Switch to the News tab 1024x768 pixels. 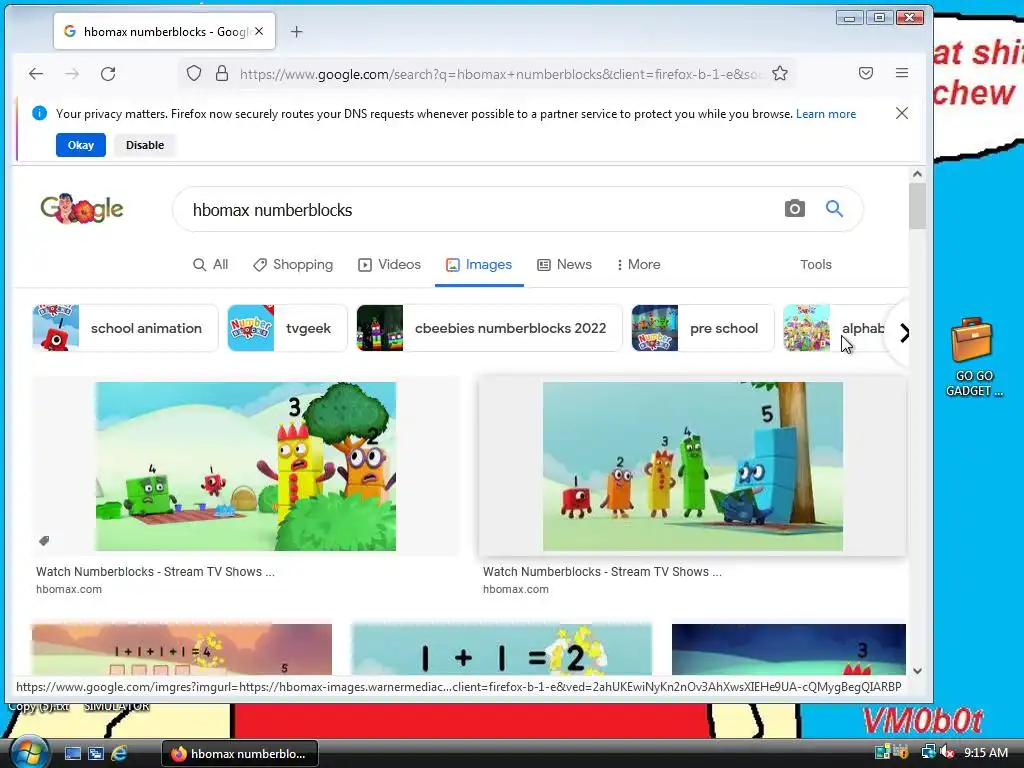564,264
